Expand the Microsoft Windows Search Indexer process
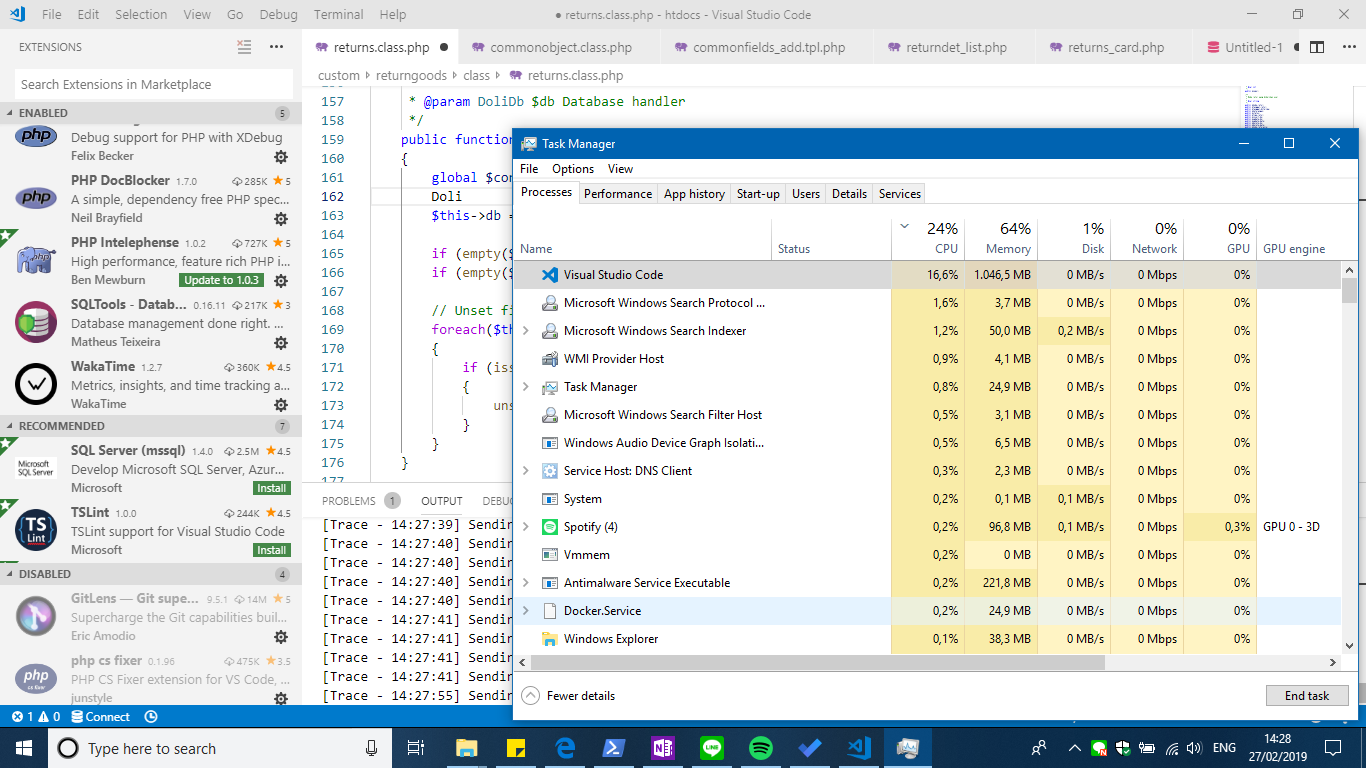Screen dimensions: 1366x768 tap(526, 331)
